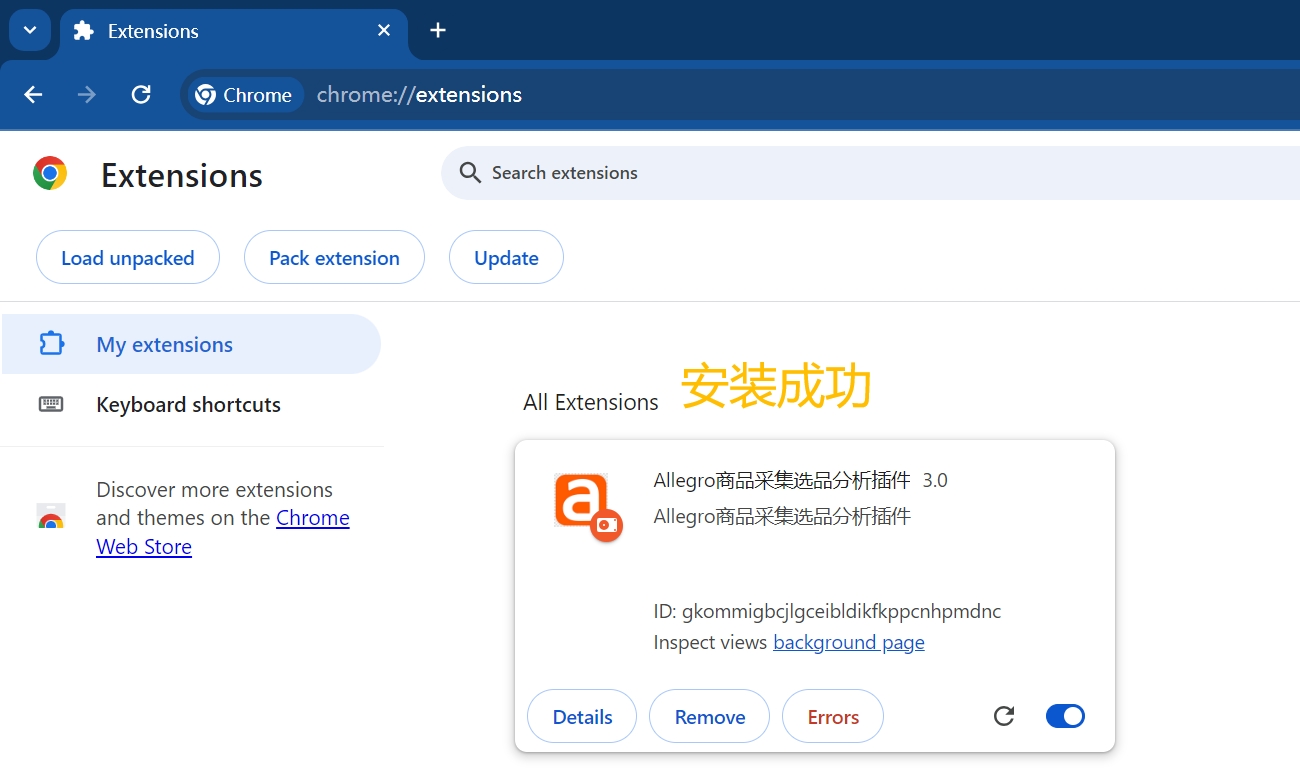Reload the current page
Screen dimensions: 1300x769
[141, 95]
